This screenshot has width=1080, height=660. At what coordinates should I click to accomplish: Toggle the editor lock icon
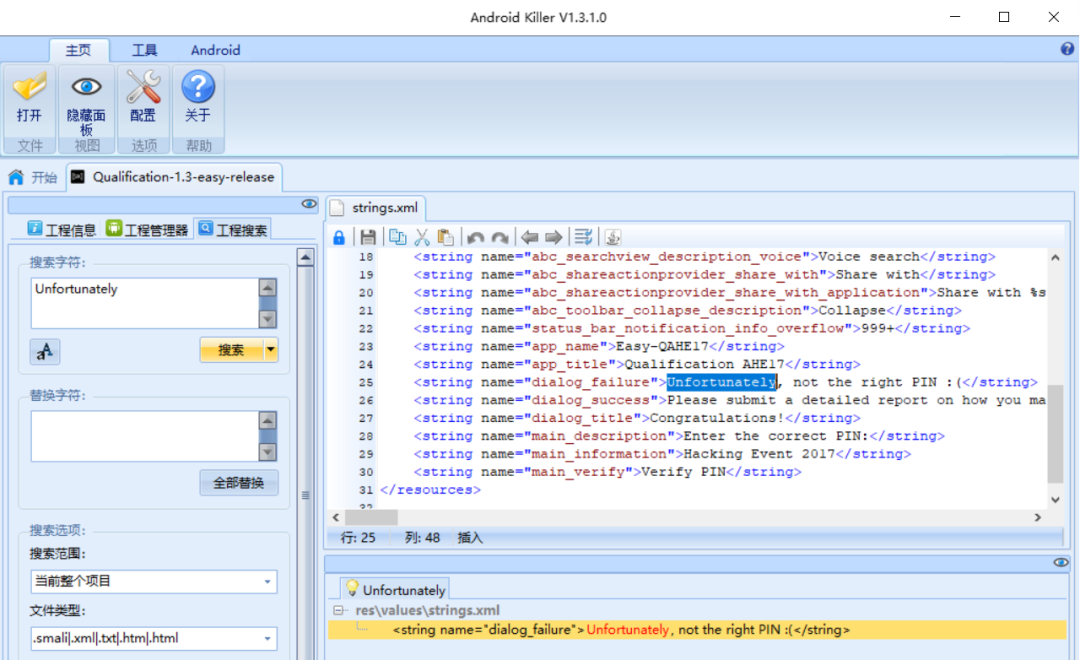339,238
